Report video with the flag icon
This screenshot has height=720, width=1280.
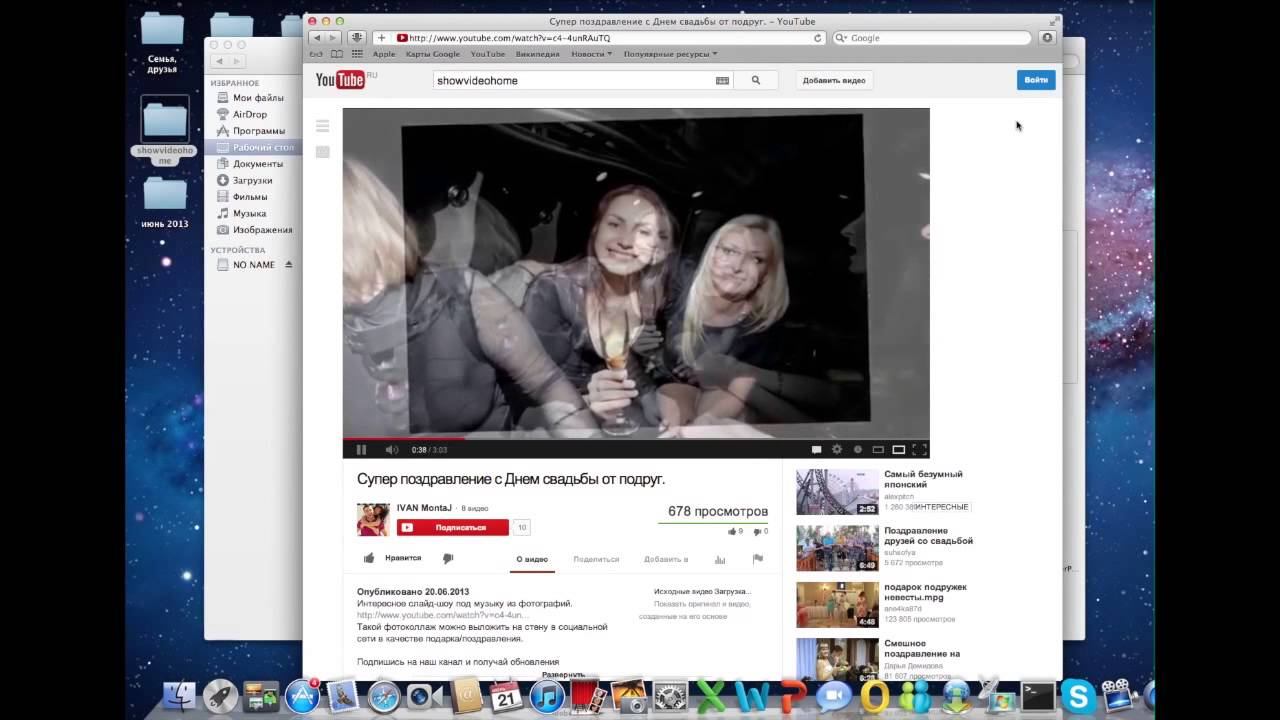point(758,559)
